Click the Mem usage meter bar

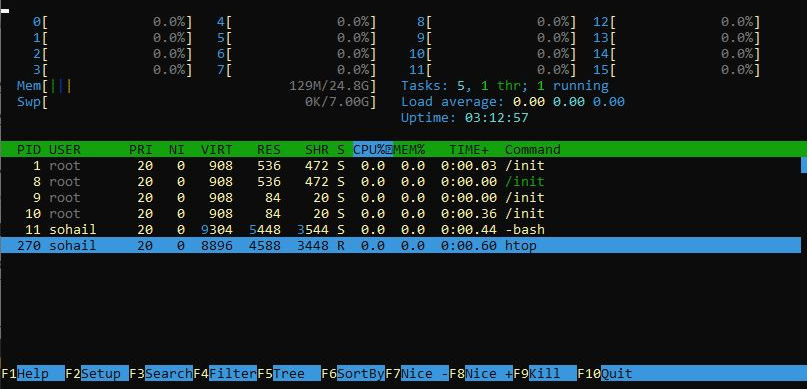click(x=197, y=86)
